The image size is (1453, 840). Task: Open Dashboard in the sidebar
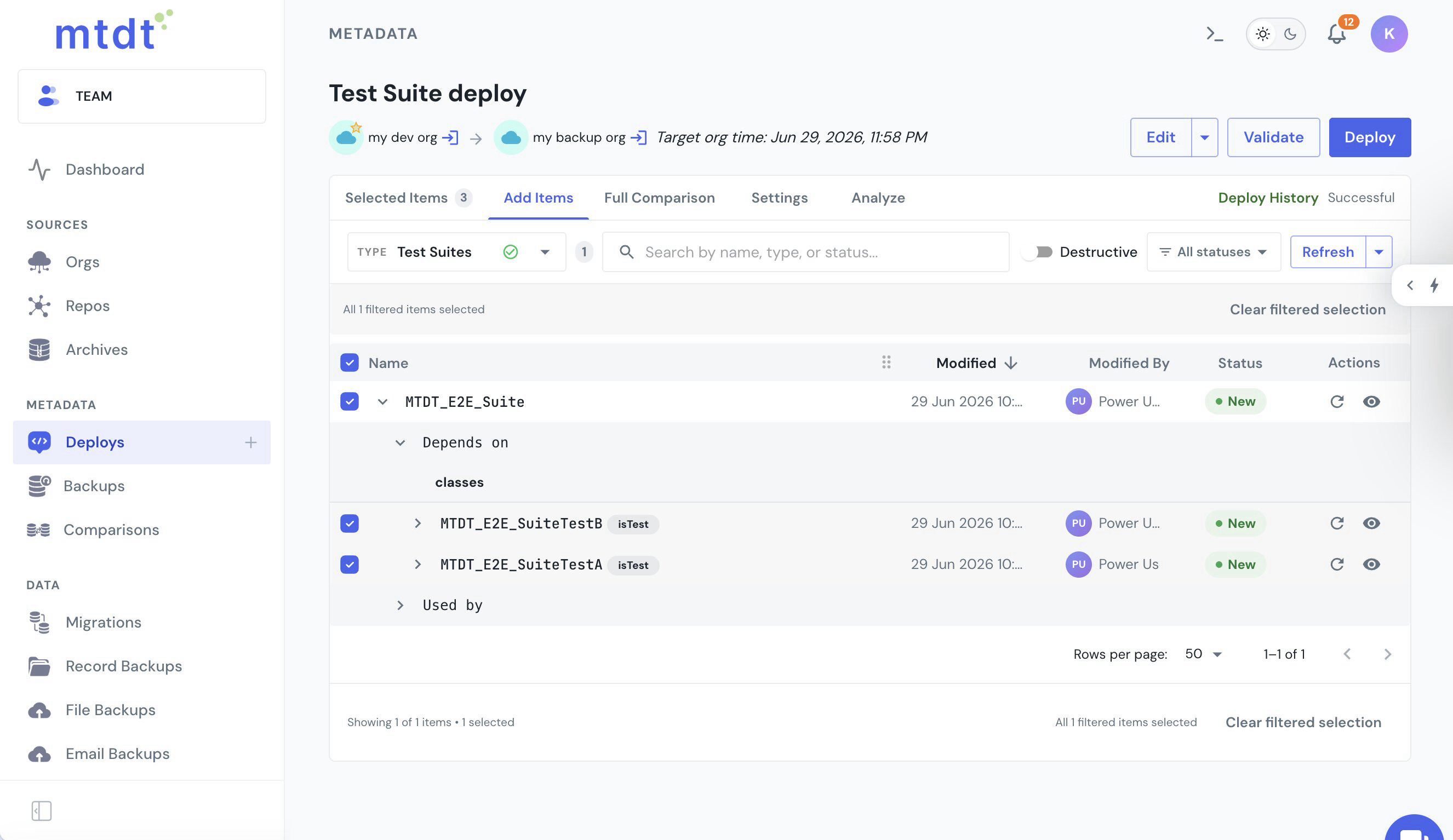[x=142, y=169]
